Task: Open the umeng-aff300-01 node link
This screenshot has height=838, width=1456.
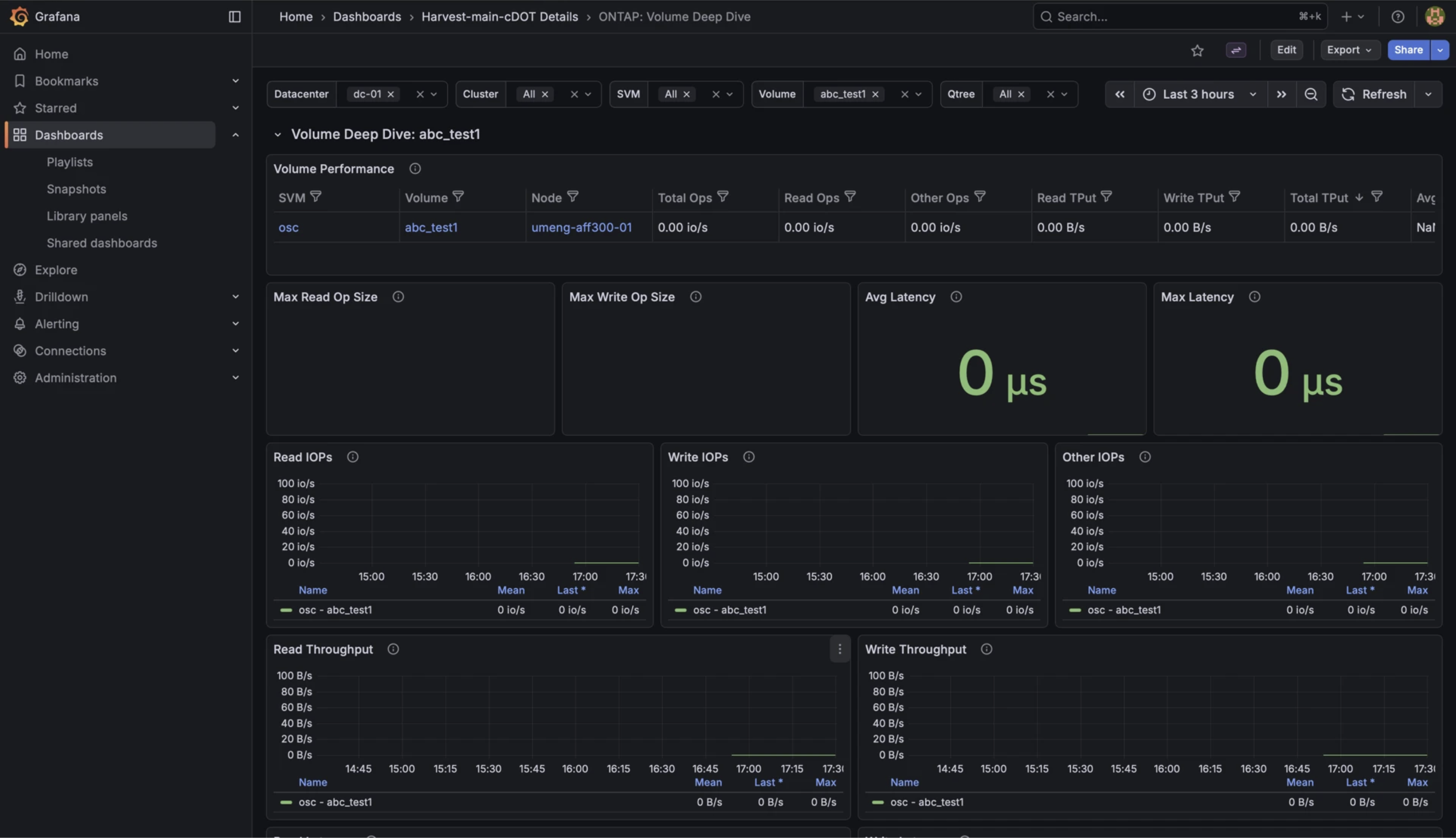Action: (581, 227)
